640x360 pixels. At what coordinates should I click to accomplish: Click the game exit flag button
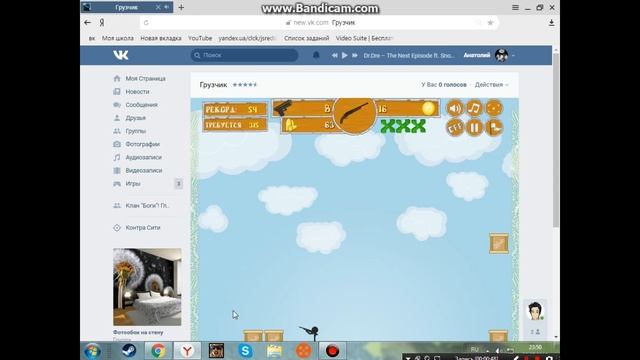pos(494,128)
